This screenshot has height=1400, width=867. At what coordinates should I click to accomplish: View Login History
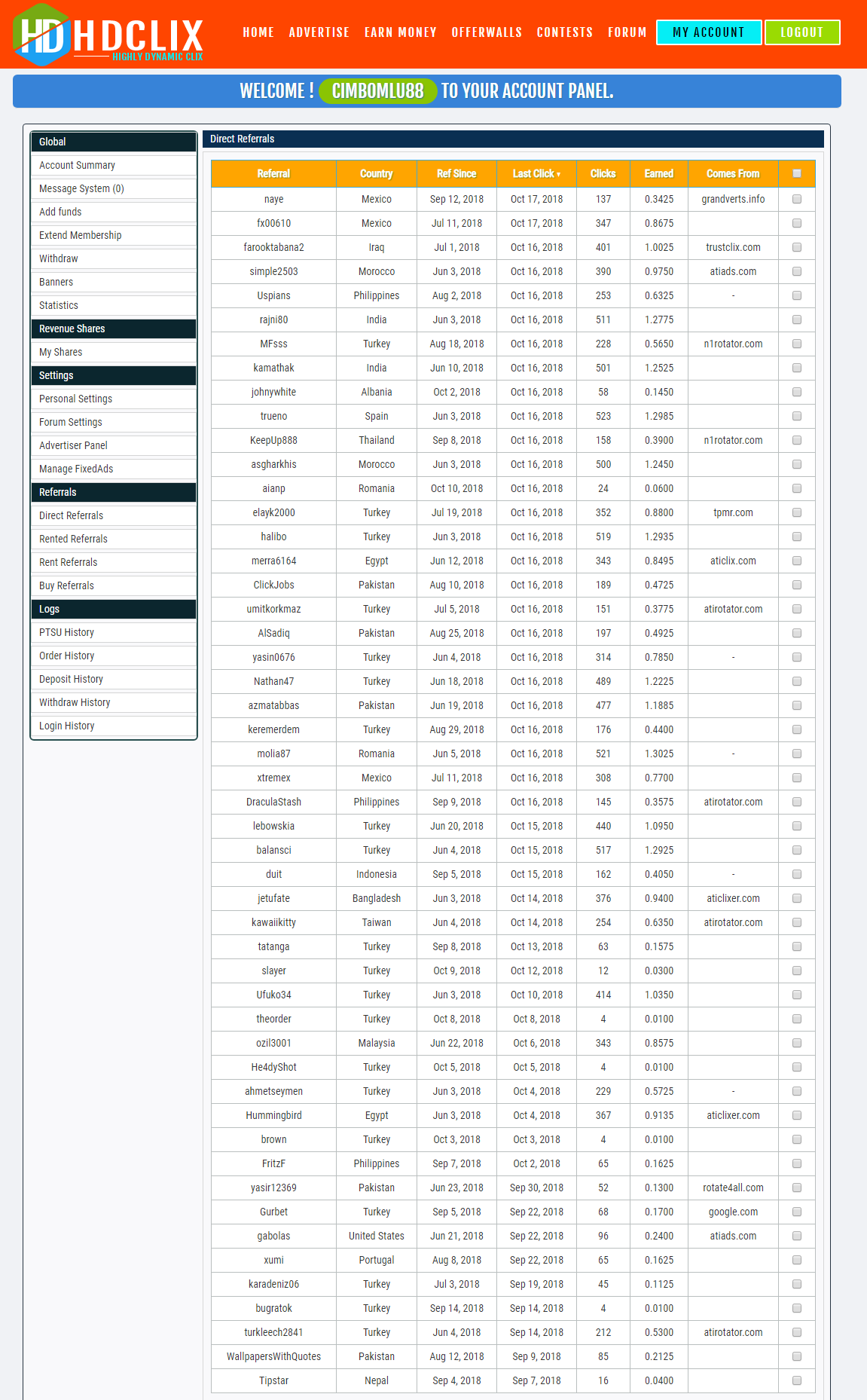point(114,726)
